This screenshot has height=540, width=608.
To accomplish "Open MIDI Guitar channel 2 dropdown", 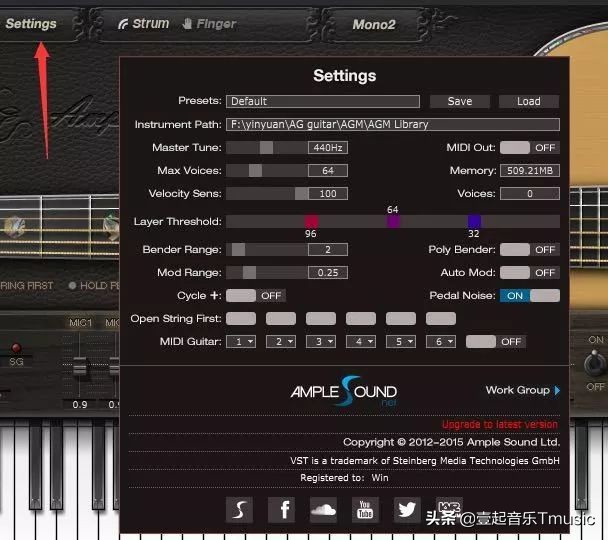I will tap(281, 342).
